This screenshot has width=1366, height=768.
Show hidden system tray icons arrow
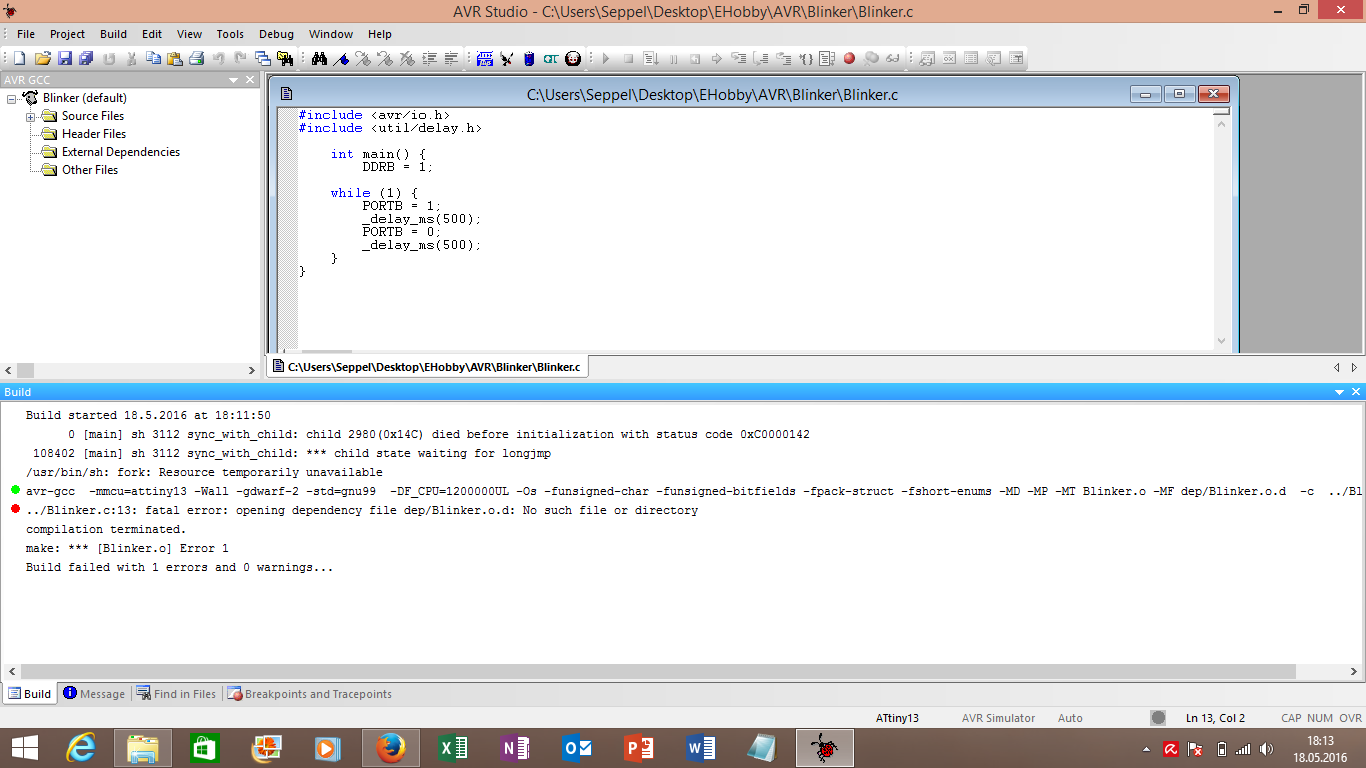coord(1146,749)
